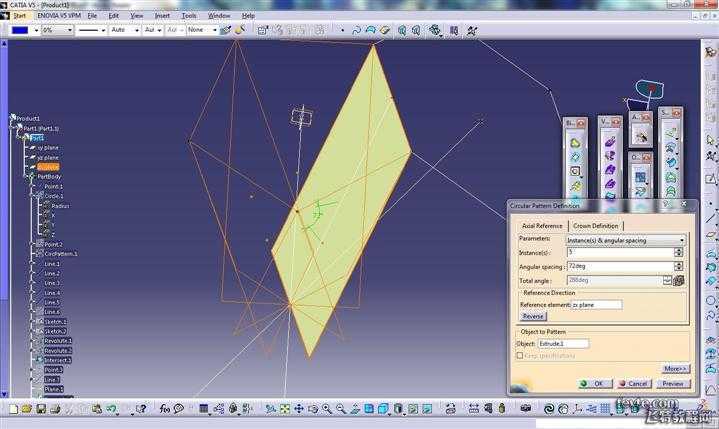Select Line.3 in the specification tree
This screenshot has width=719, height=429.
tap(52, 283)
